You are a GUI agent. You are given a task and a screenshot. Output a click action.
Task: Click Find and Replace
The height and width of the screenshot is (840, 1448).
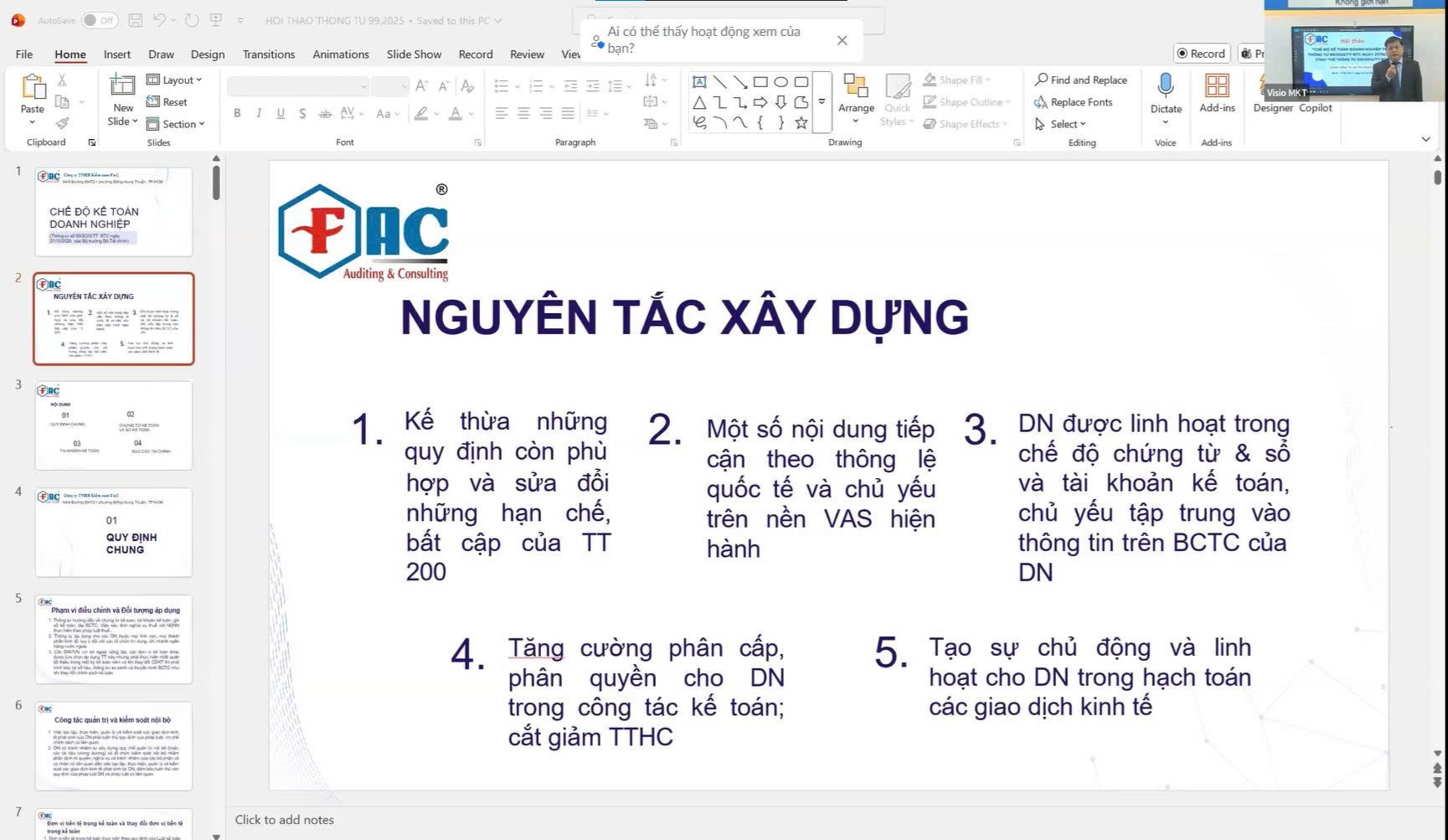(1080, 80)
